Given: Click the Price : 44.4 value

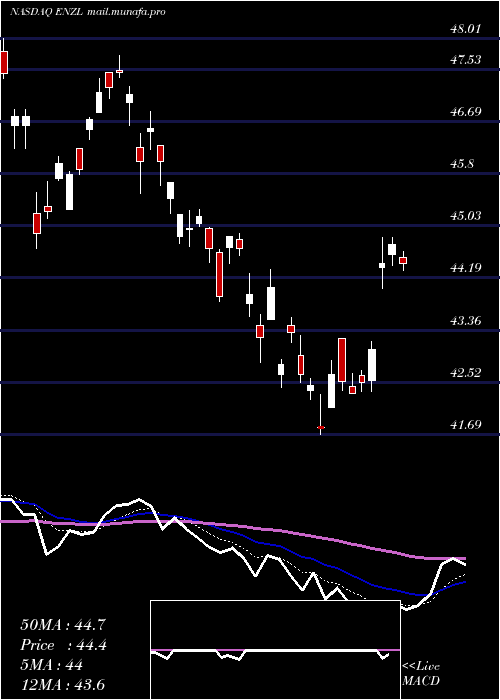Looking at the screenshot, I should tap(63, 645).
